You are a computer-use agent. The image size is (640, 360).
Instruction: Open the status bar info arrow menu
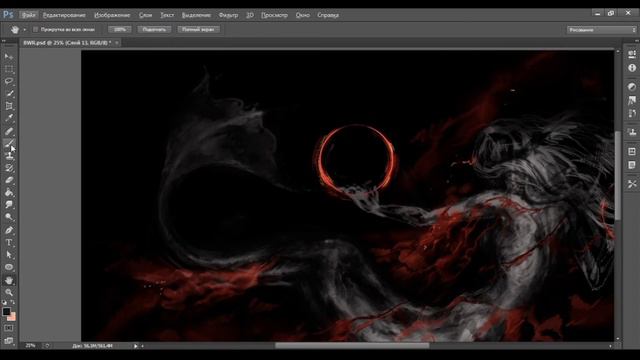click(x=136, y=346)
